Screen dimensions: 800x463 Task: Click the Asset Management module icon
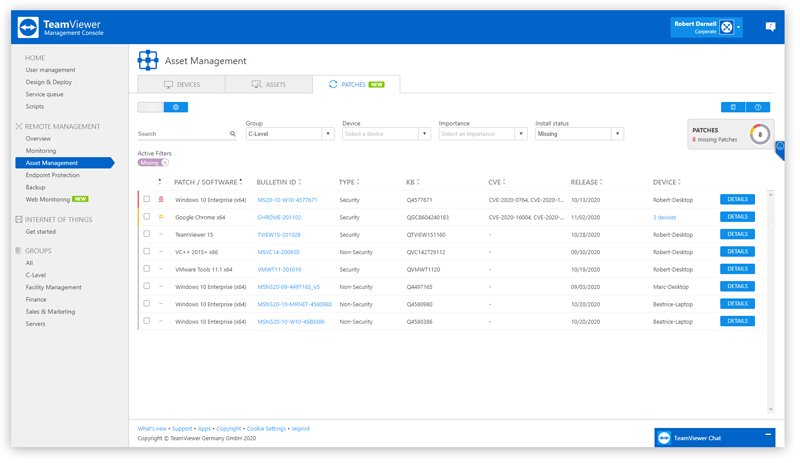[148, 61]
